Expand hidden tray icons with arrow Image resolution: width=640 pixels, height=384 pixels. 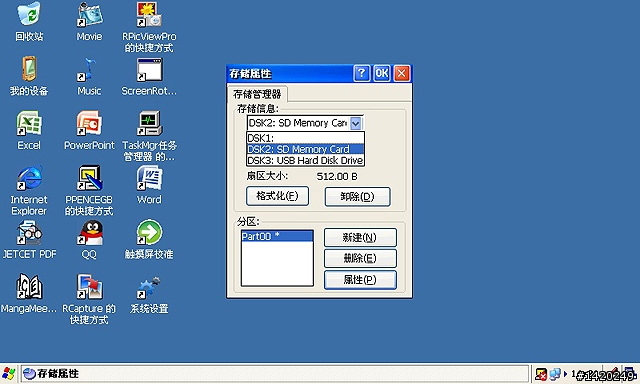pyautogui.click(x=565, y=373)
